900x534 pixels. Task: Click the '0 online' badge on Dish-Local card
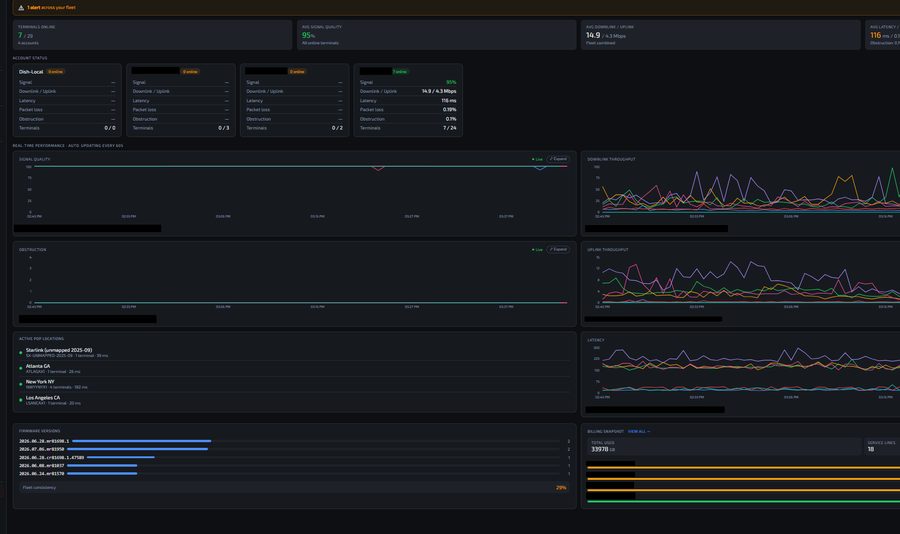pyautogui.click(x=56, y=72)
